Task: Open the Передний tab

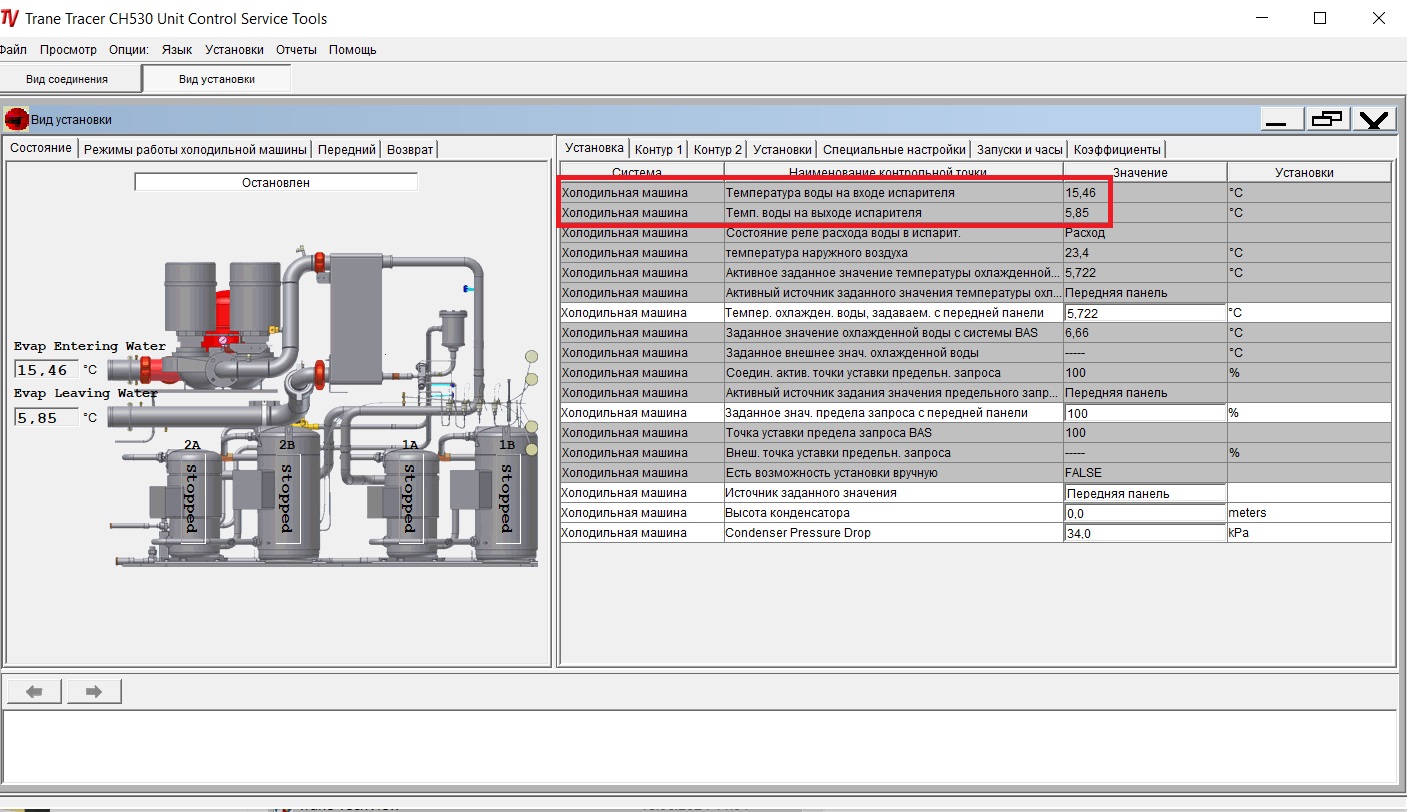Action: click(347, 149)
